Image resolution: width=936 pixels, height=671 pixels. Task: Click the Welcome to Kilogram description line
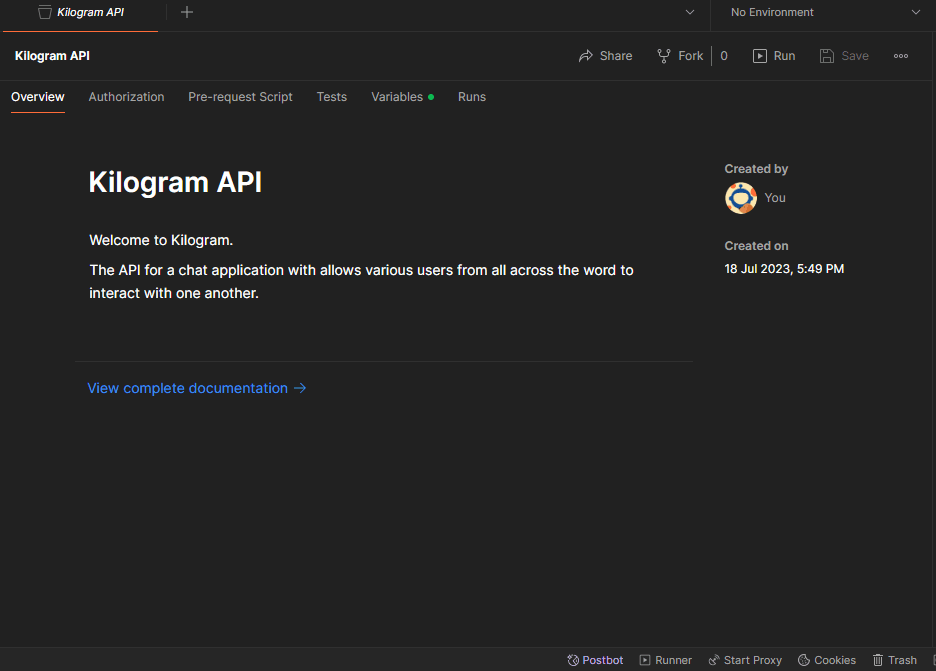point(161,240)
